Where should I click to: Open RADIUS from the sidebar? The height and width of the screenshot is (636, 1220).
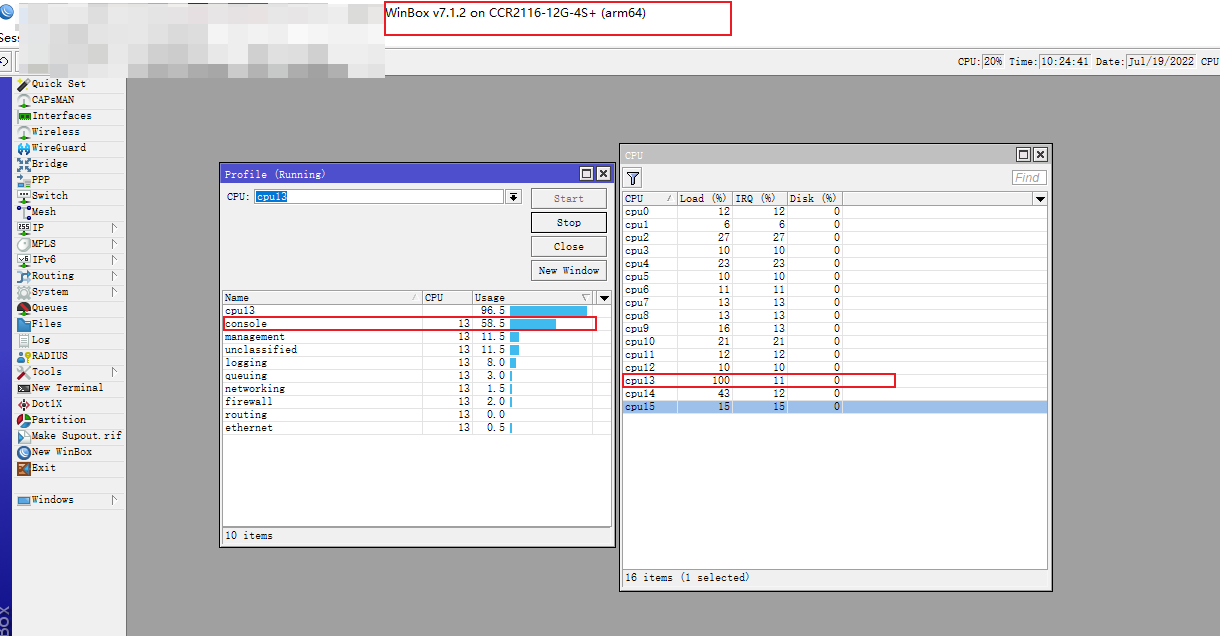coord(49,356)
